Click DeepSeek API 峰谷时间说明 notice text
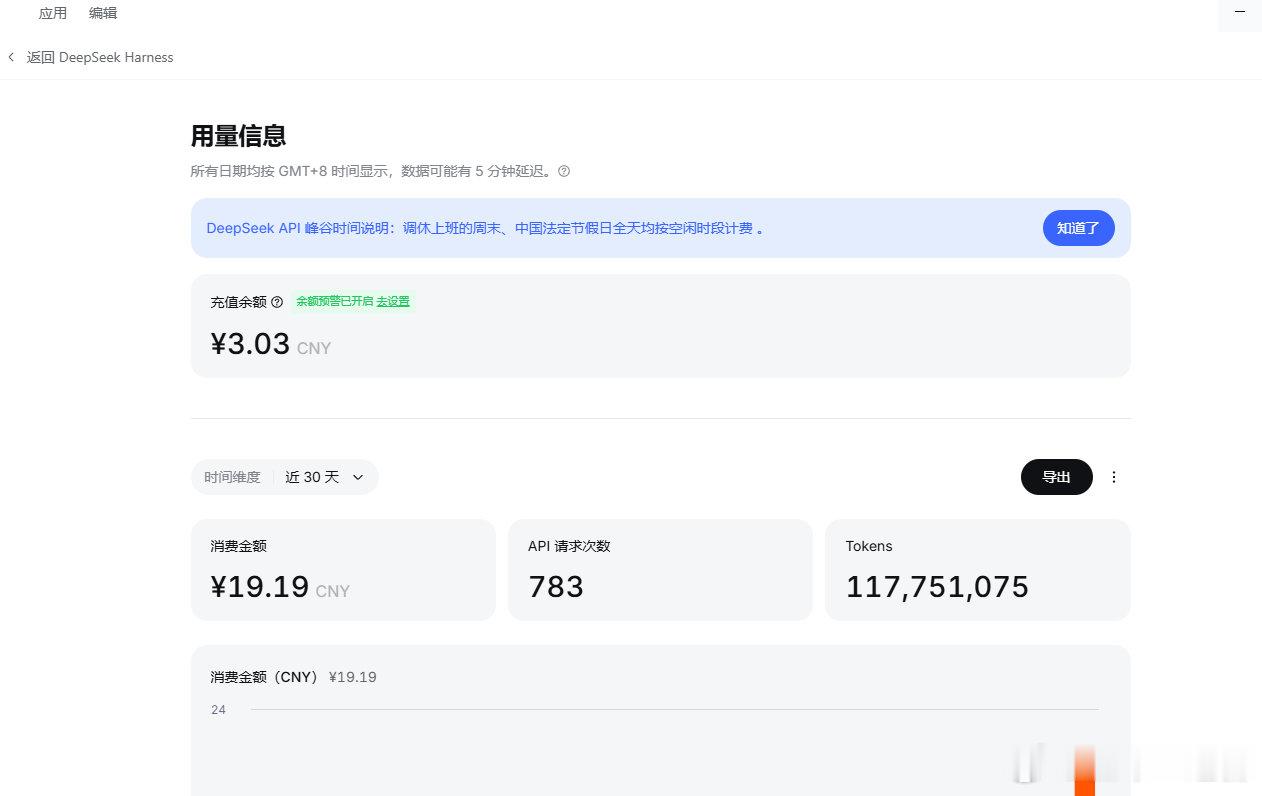This screenshot has height=796, width=1262. (485, 228)
